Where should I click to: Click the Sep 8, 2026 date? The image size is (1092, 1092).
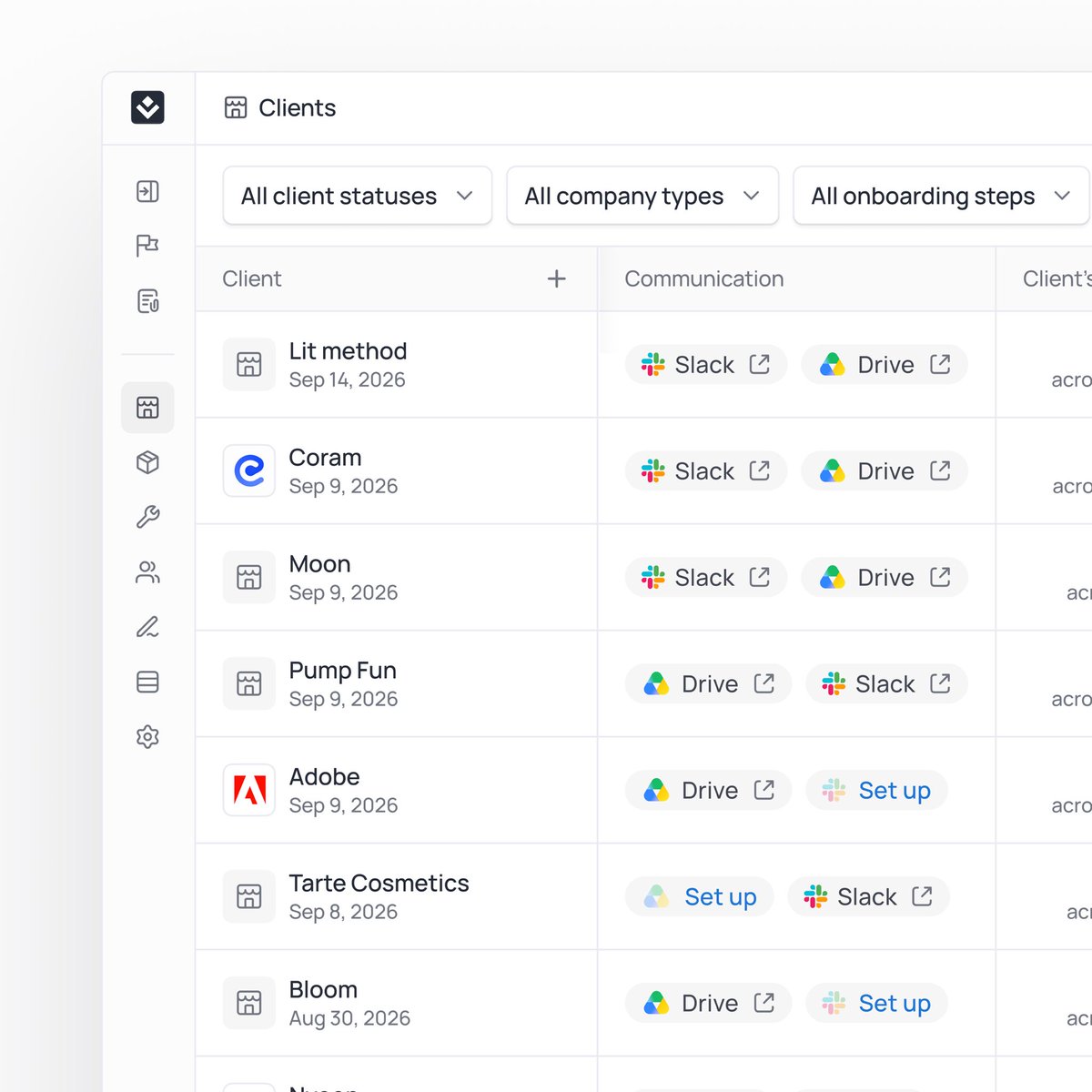tap(343, 912)
